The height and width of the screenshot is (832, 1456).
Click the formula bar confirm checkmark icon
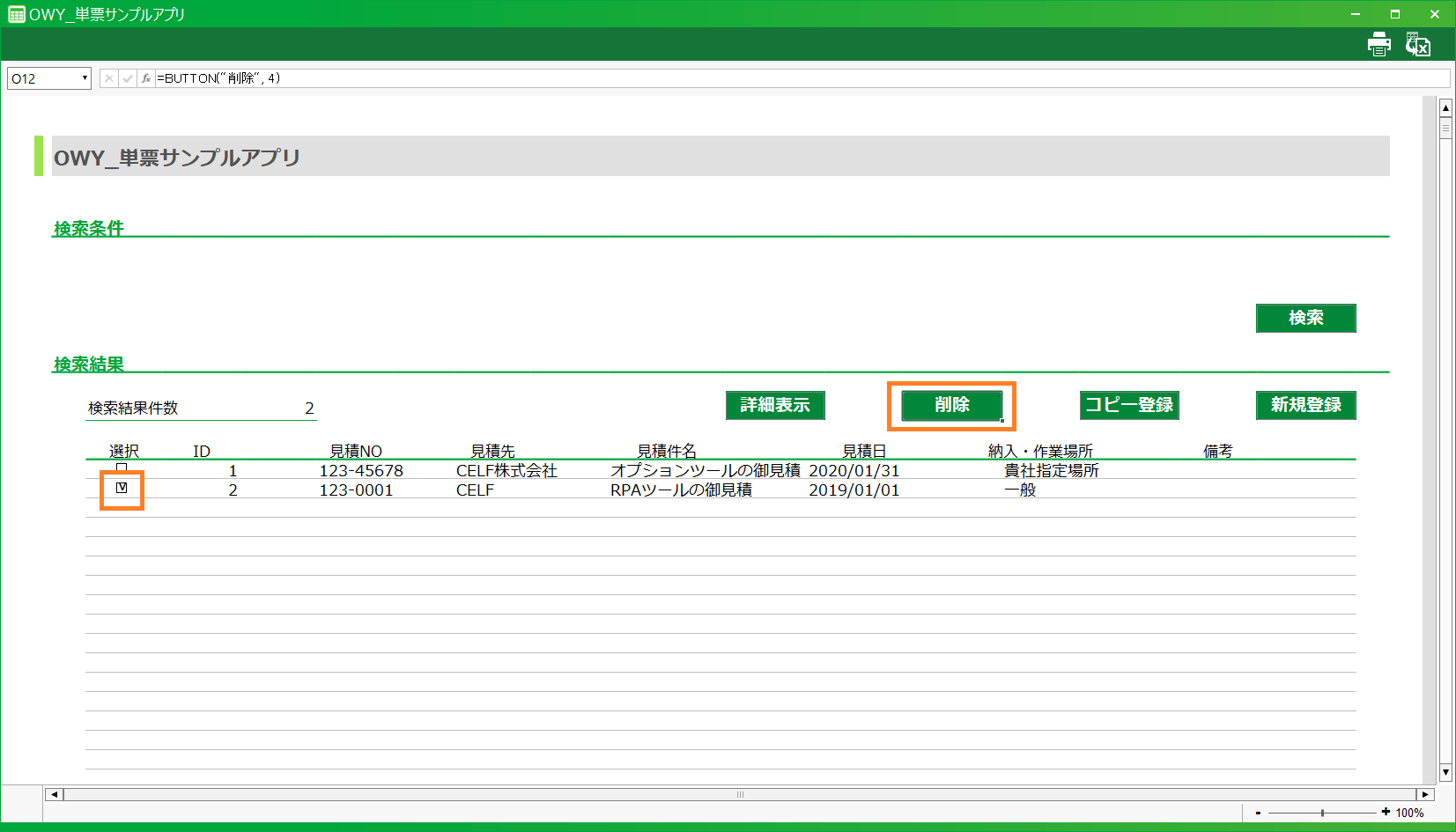pyautogui.click(x=128, y=78)
